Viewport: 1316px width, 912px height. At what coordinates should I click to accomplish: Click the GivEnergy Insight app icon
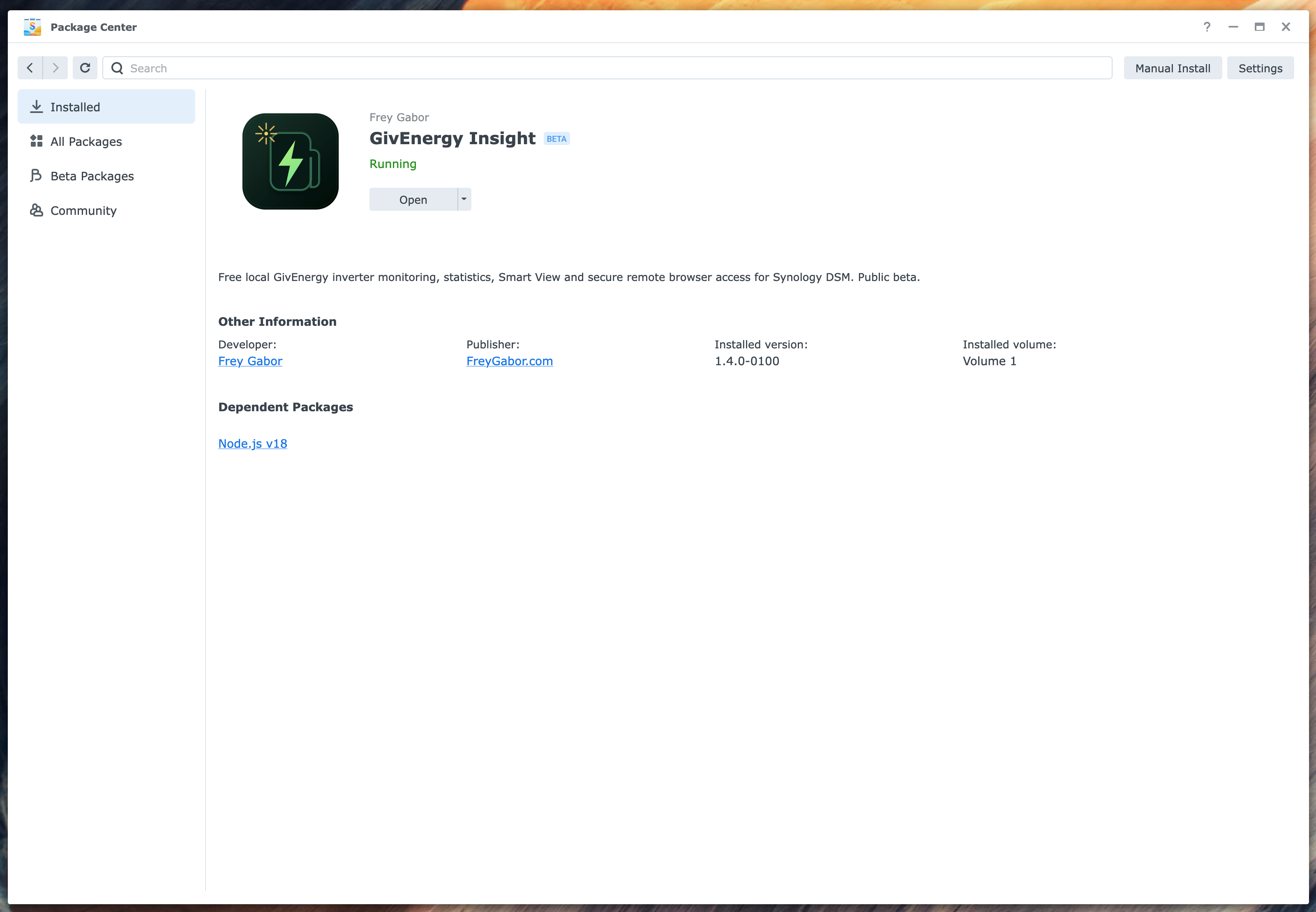(291, 161)
